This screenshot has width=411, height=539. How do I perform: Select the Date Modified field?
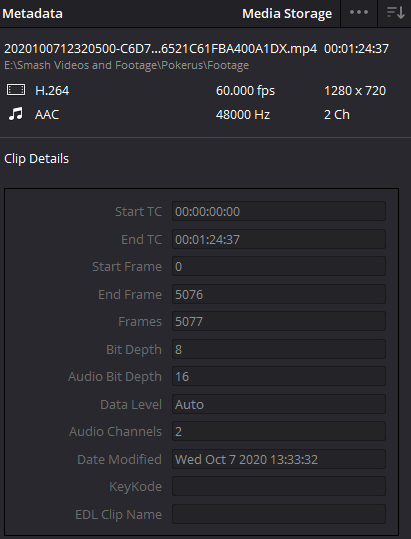[x=279, y=459]
